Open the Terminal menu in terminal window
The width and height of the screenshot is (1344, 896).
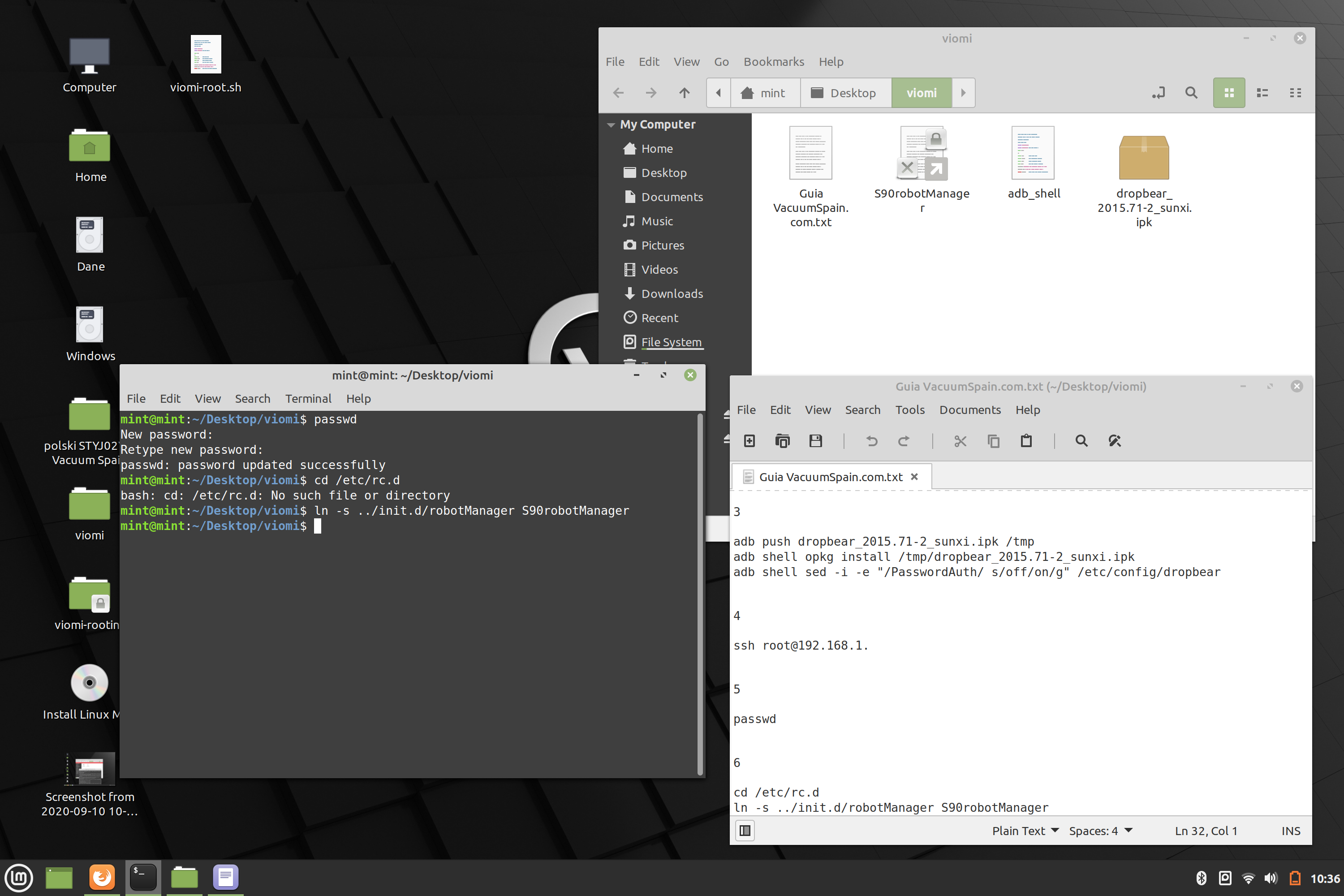(308, 398)
